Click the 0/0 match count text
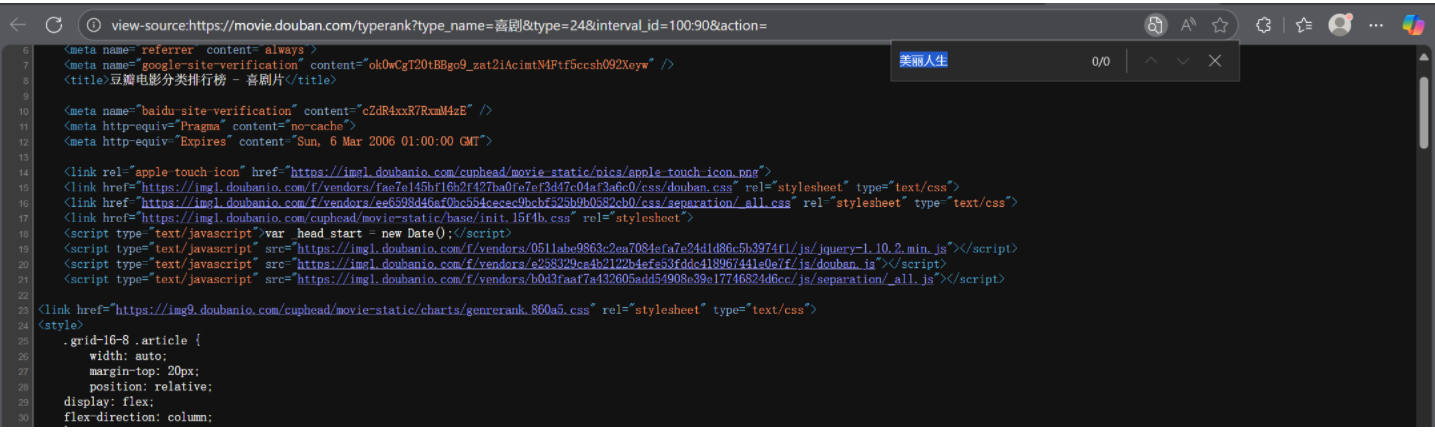1435x433 pixels. (x=1100, y=61)
